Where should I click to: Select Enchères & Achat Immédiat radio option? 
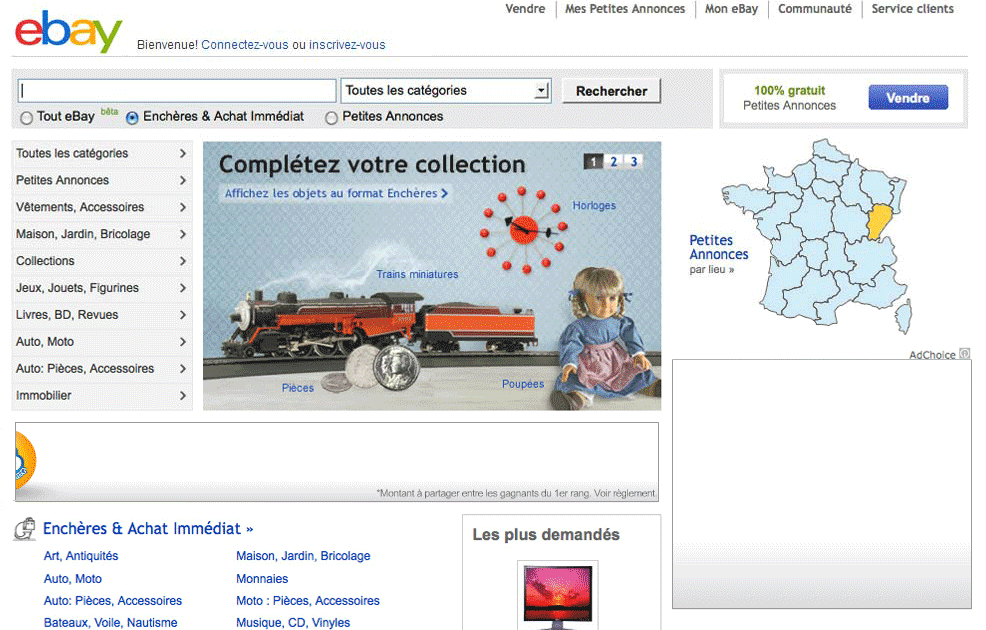click(x=132, y=118)
